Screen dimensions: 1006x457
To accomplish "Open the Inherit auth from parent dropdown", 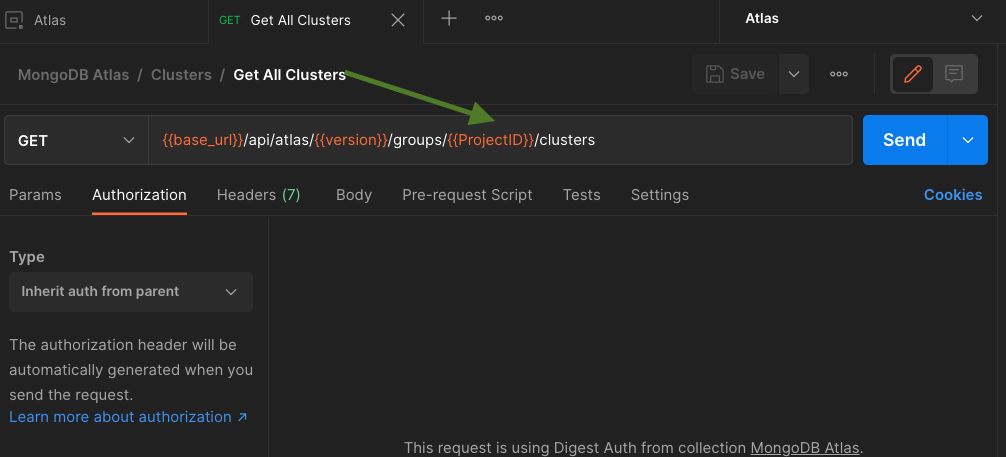I will pos(131,292).
